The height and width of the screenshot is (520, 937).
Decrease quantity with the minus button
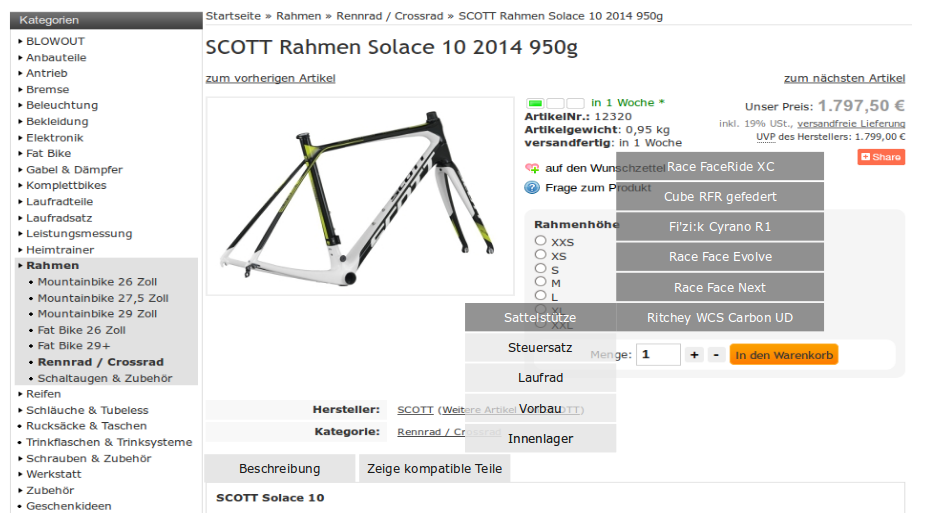(716, 355)
